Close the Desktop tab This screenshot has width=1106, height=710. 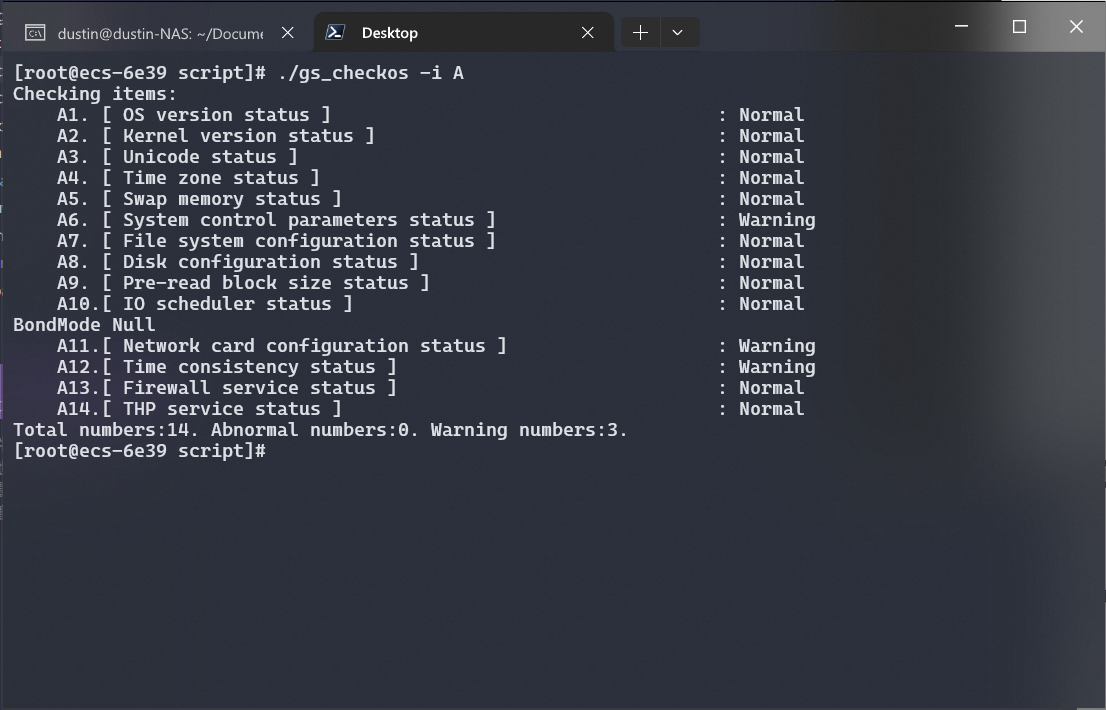(588, 33)
